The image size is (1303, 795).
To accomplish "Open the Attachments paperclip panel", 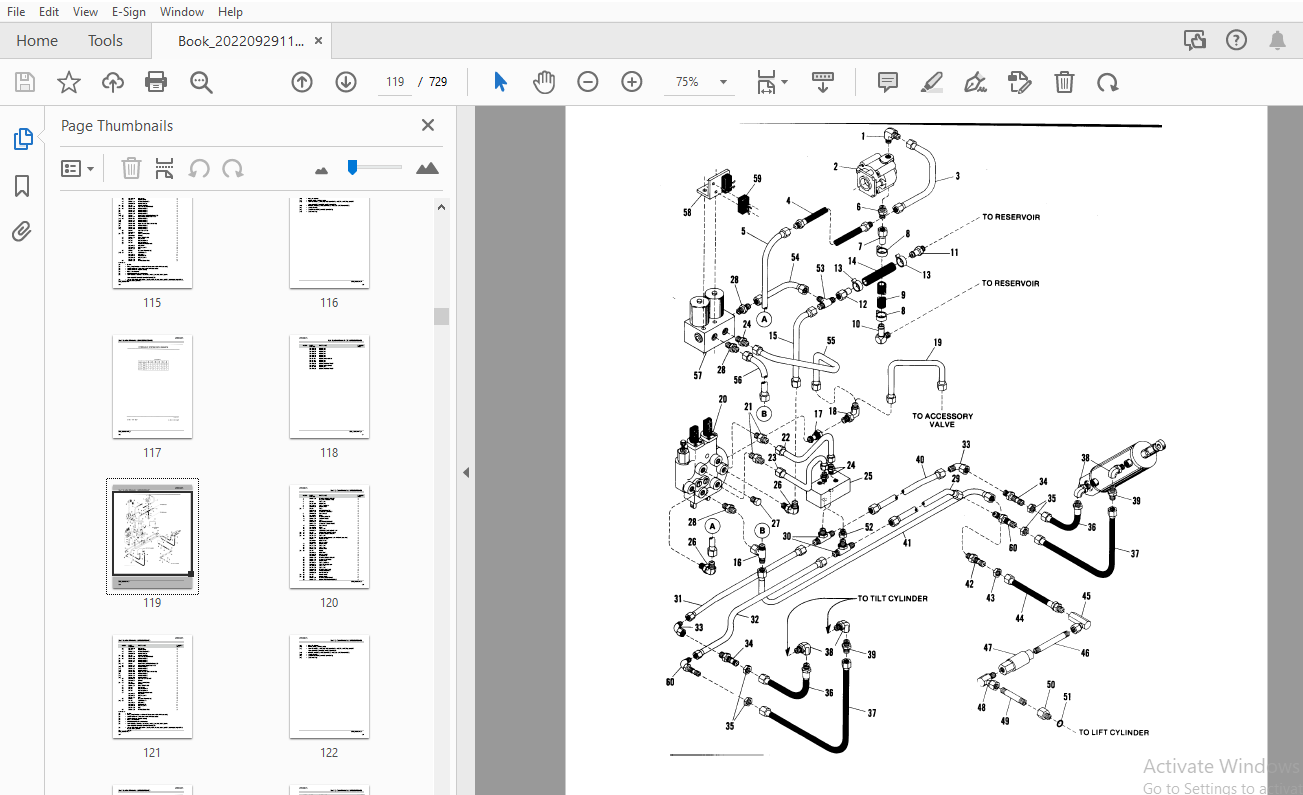I will pos(22,232).
